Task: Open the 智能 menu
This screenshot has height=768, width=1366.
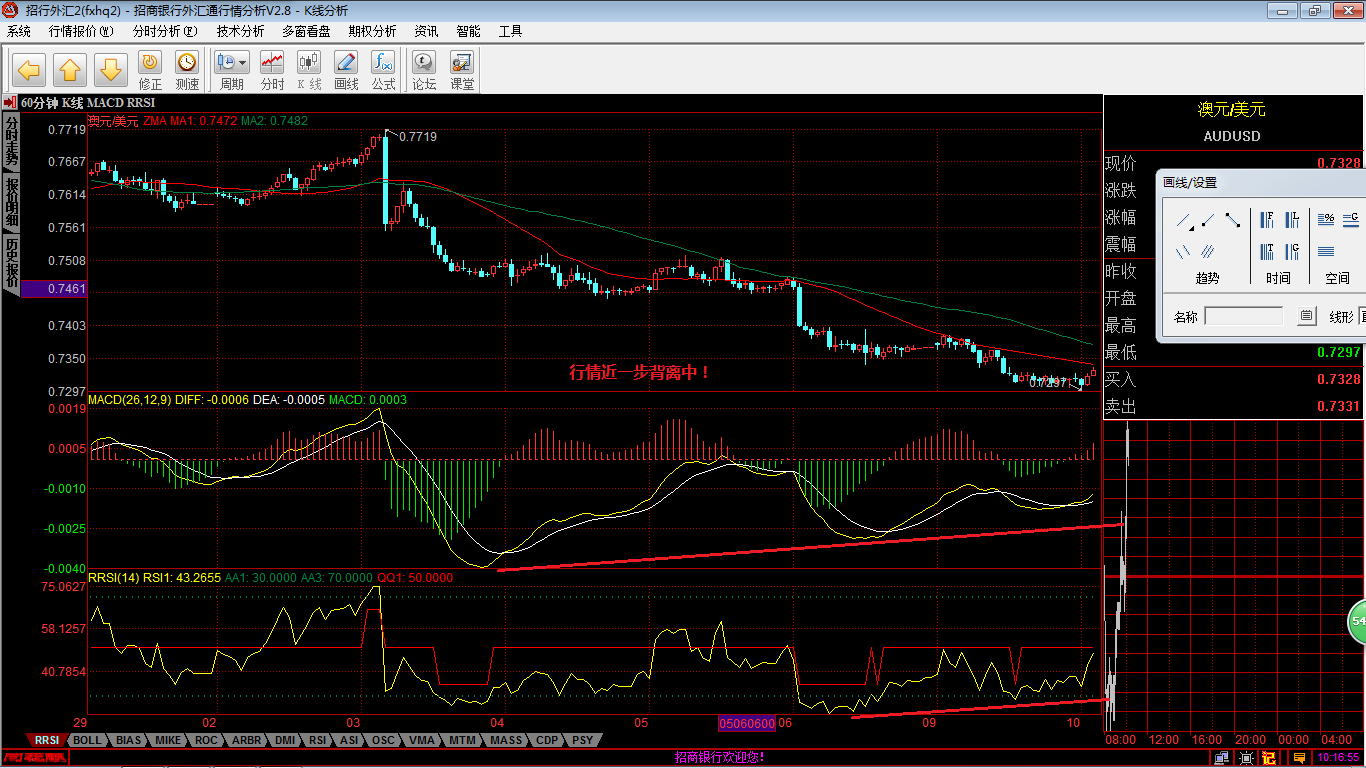Action: click(x=468, y=31)
